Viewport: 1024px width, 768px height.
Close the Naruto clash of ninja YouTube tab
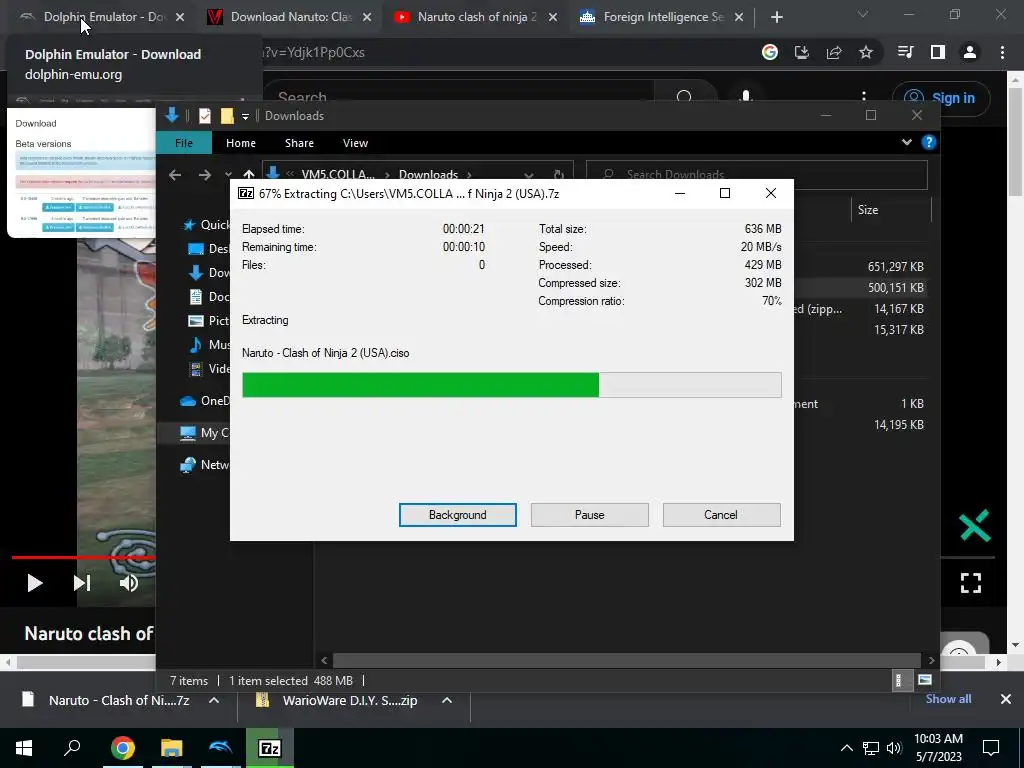coord(553,18)
